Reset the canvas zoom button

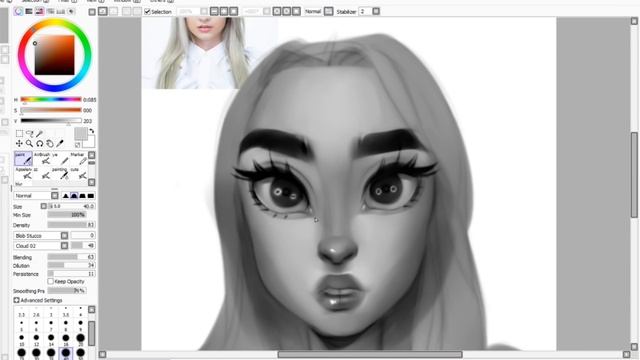[x=233, y=11]
